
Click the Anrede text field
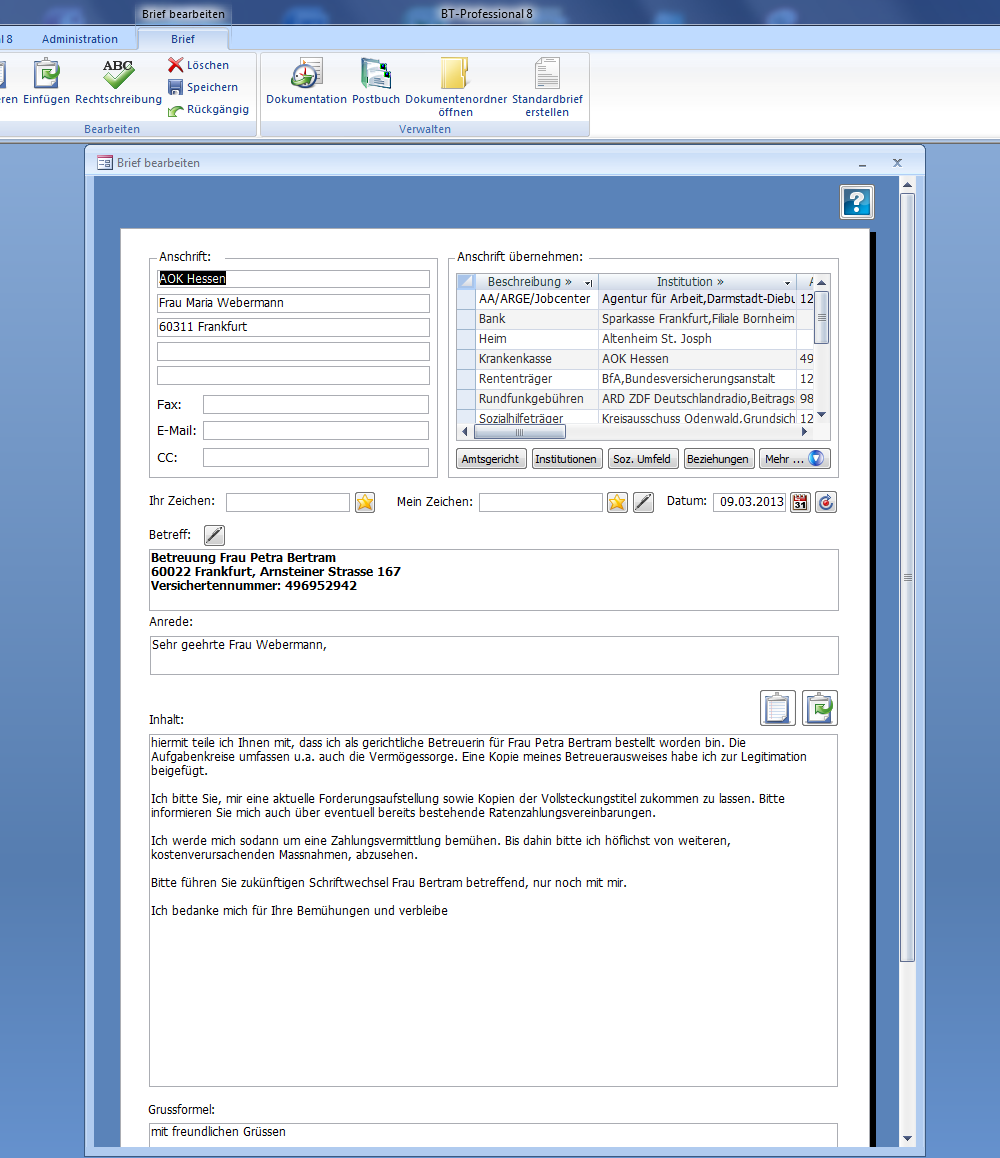(x=494, y=655)
